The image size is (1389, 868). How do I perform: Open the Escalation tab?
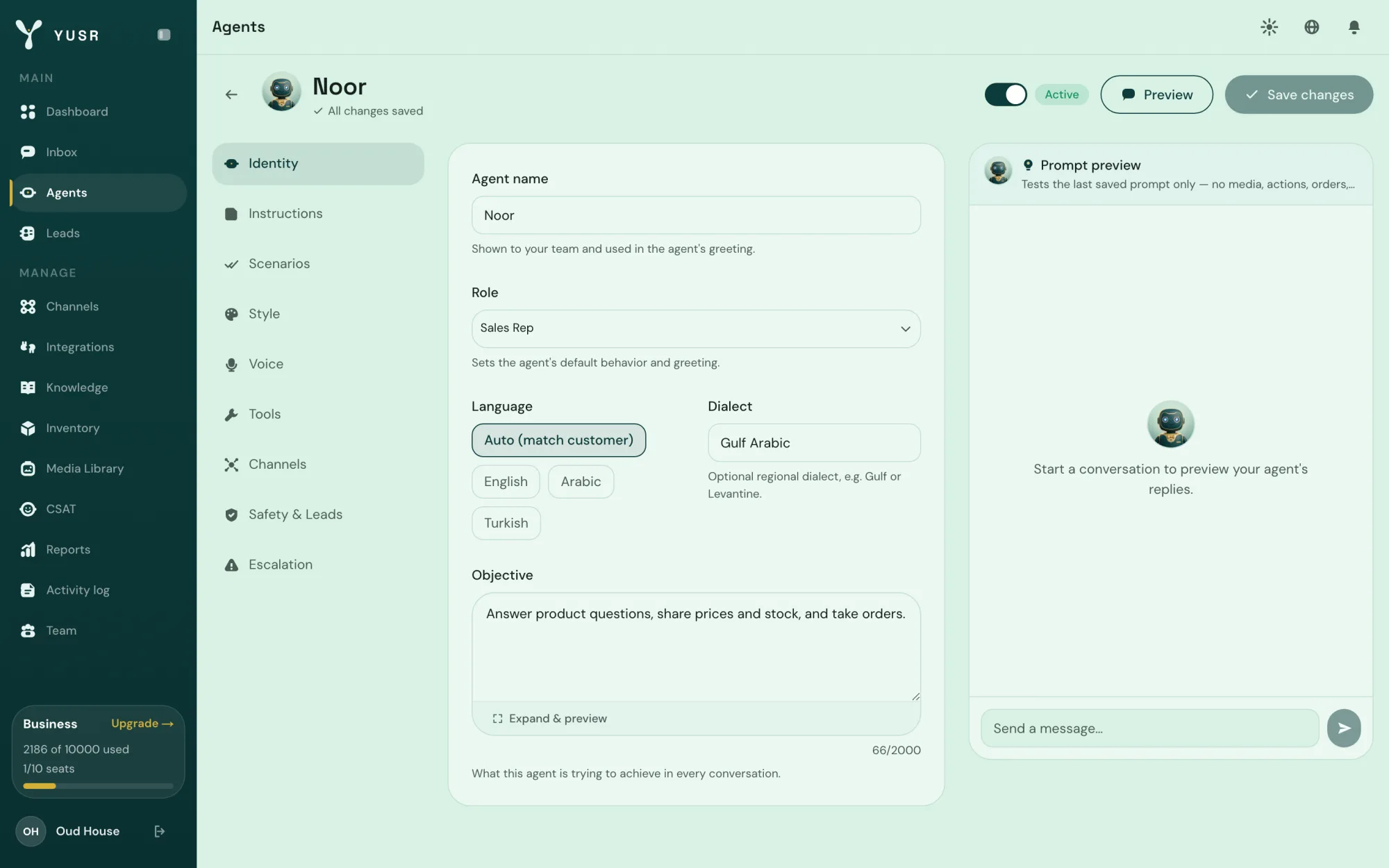pos(318,565)
